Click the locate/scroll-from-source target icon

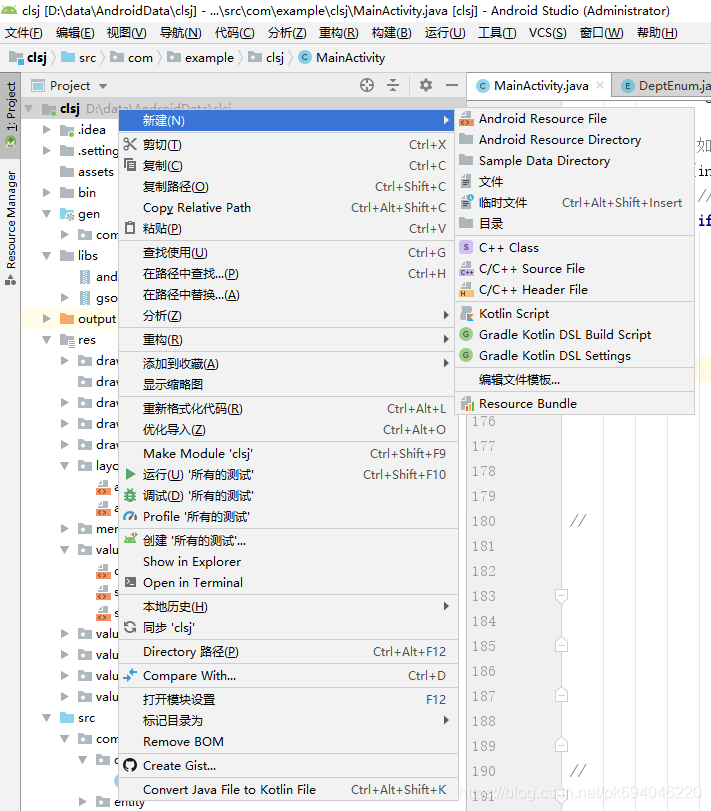(x=367, y=85)
